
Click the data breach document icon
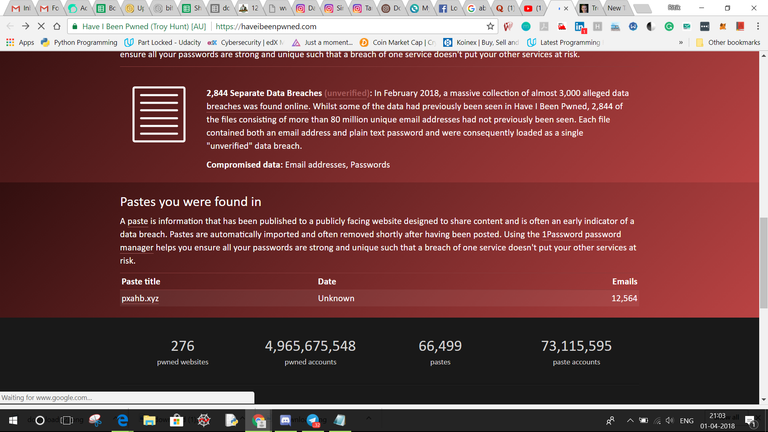[159, 115]
